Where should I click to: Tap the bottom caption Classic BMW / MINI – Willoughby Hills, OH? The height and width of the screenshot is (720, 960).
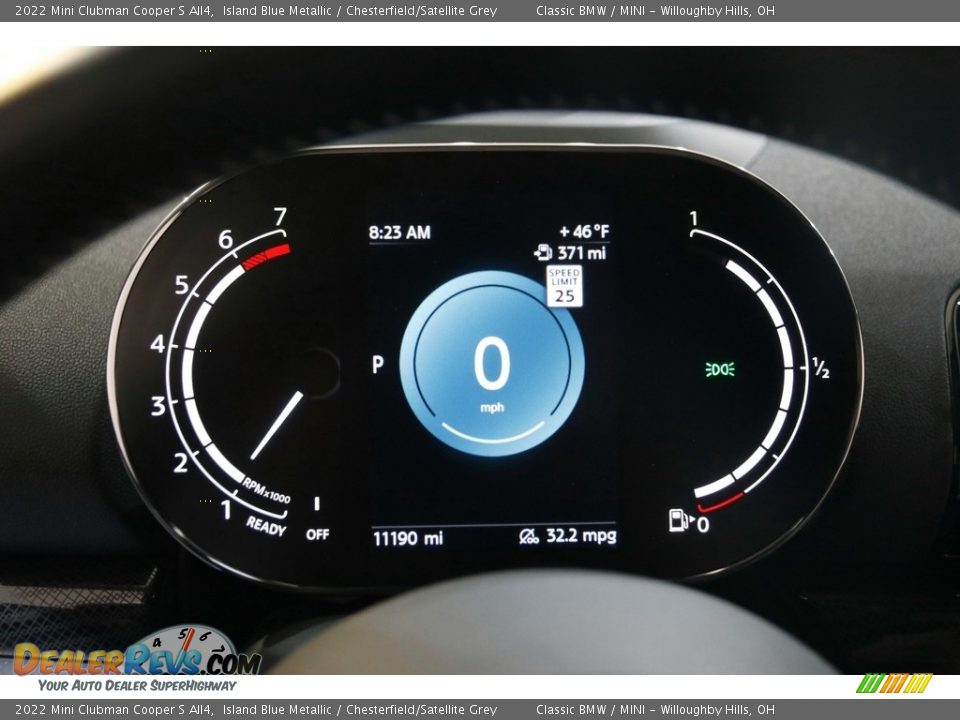point(655,710)
